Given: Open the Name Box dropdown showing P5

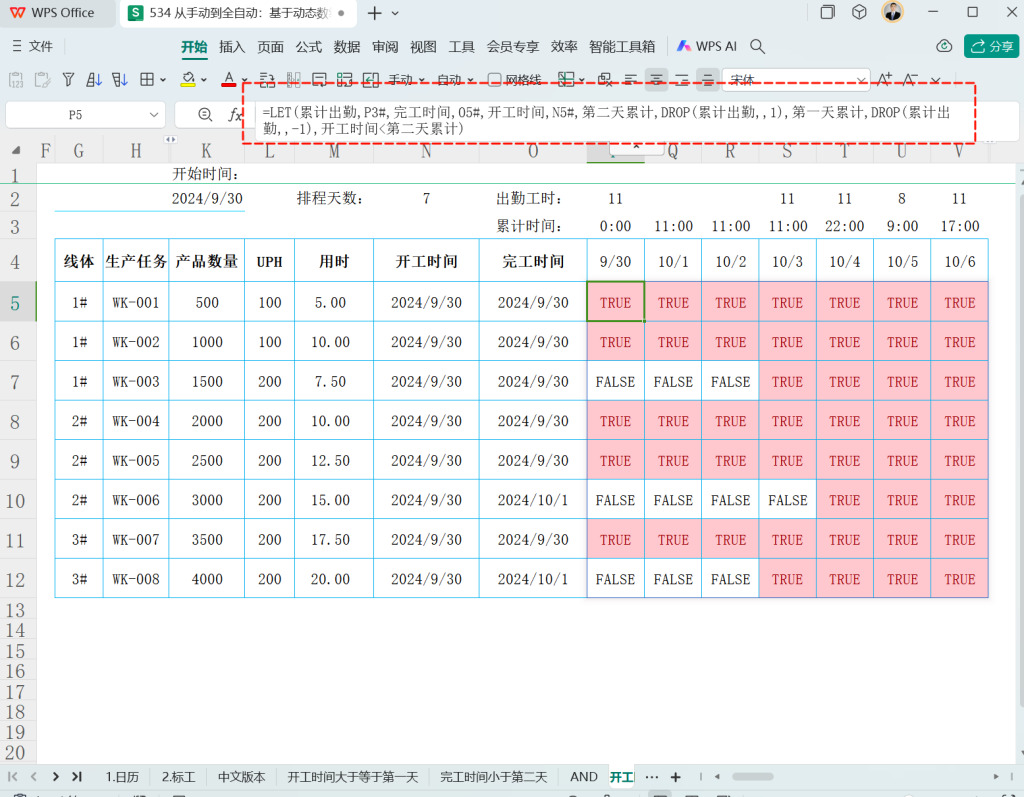Looking at the screenshot, I should (153, 115).
